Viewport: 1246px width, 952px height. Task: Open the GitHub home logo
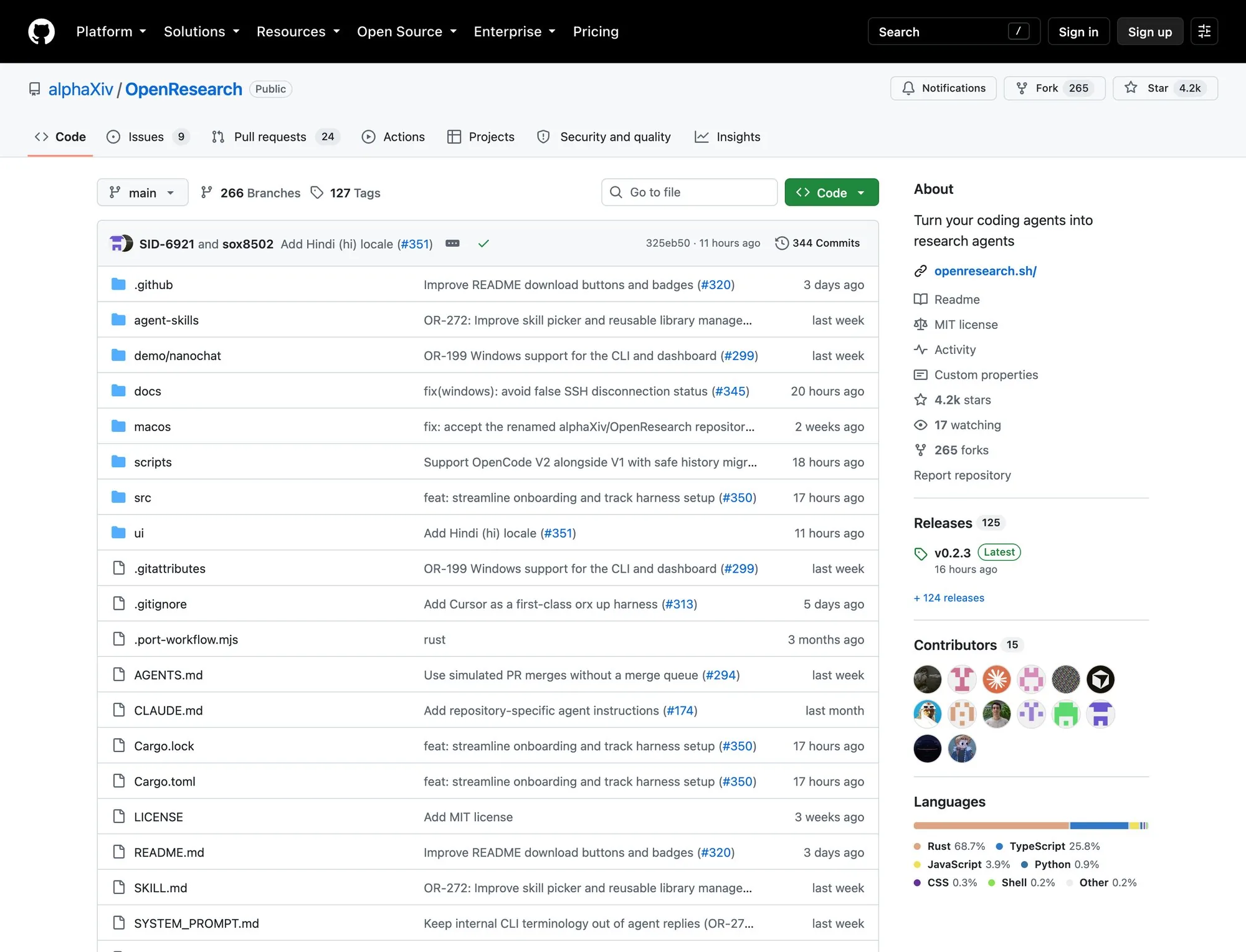(x=41, y=32)
